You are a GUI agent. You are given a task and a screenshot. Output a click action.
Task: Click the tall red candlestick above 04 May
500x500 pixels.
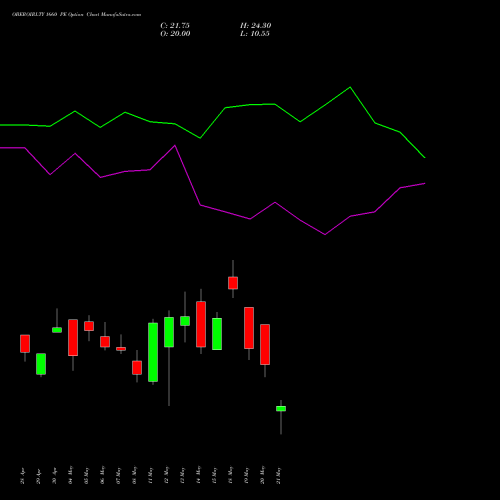pos(73,337)
